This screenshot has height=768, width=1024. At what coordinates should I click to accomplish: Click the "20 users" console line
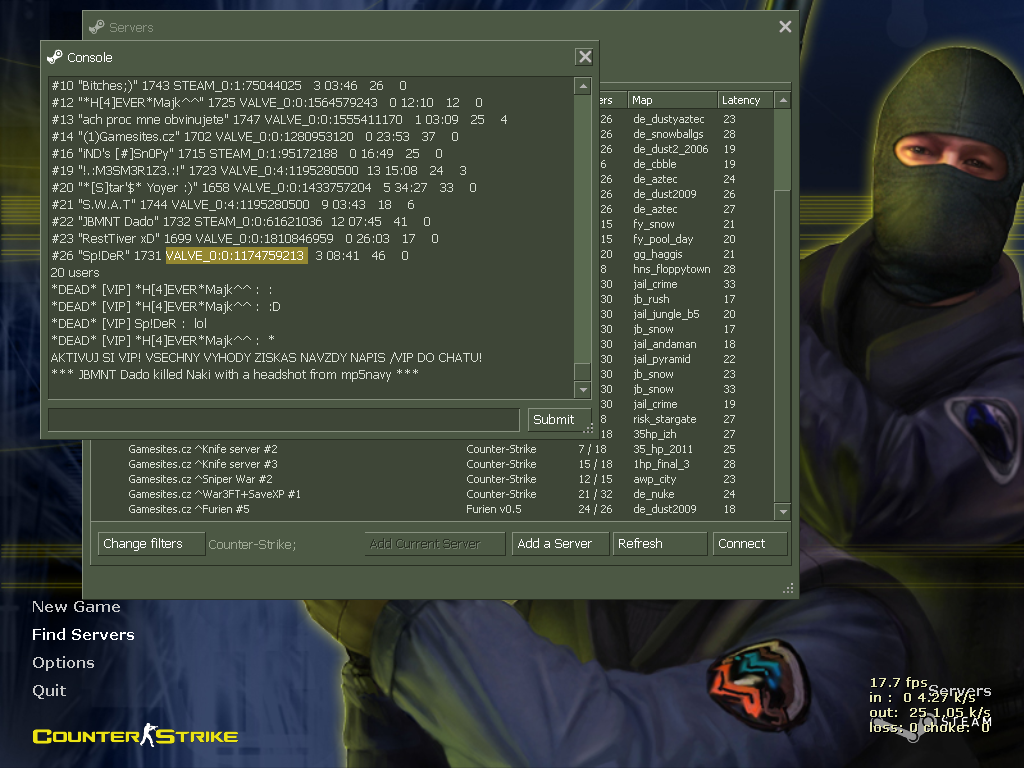tap(75, 273)
